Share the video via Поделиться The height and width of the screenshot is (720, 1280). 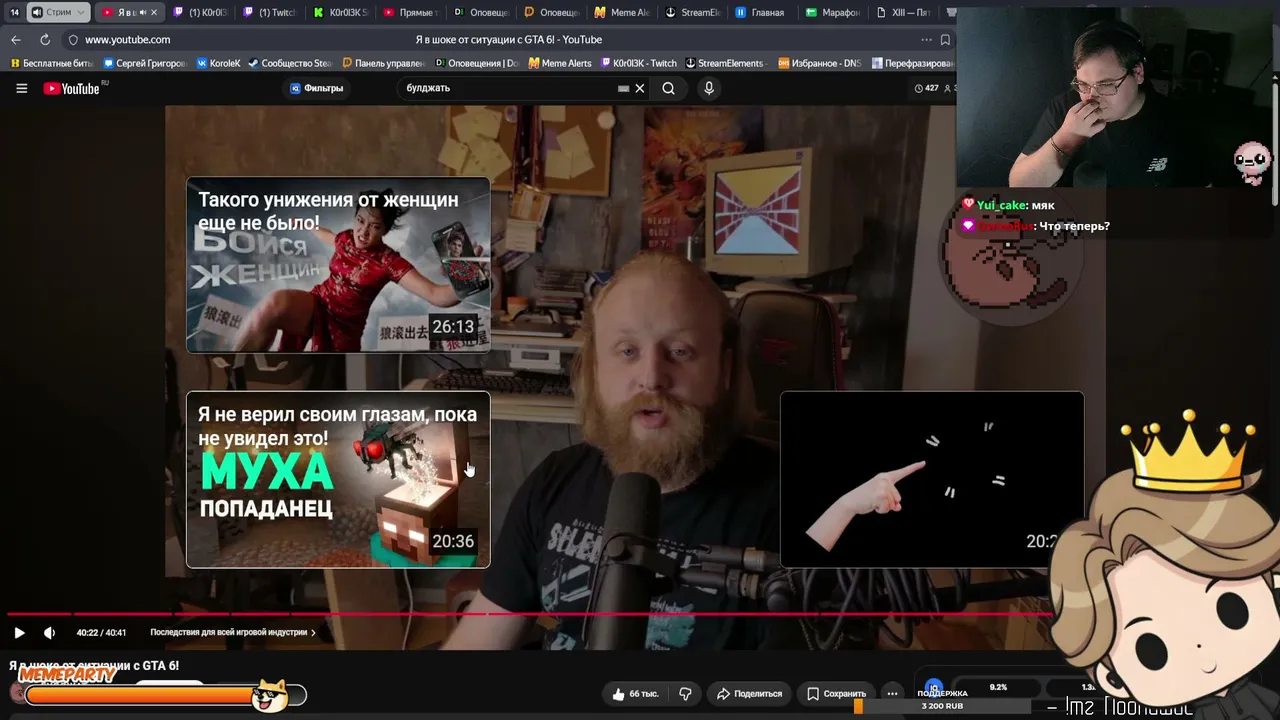750,693
